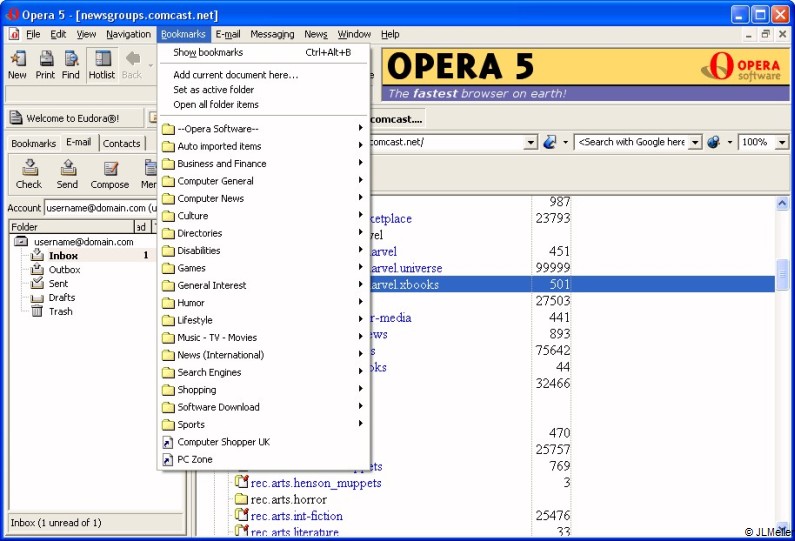Open the Google search field dropdown
This screenshot has width=795, height=541.
[x=696, y=142]
